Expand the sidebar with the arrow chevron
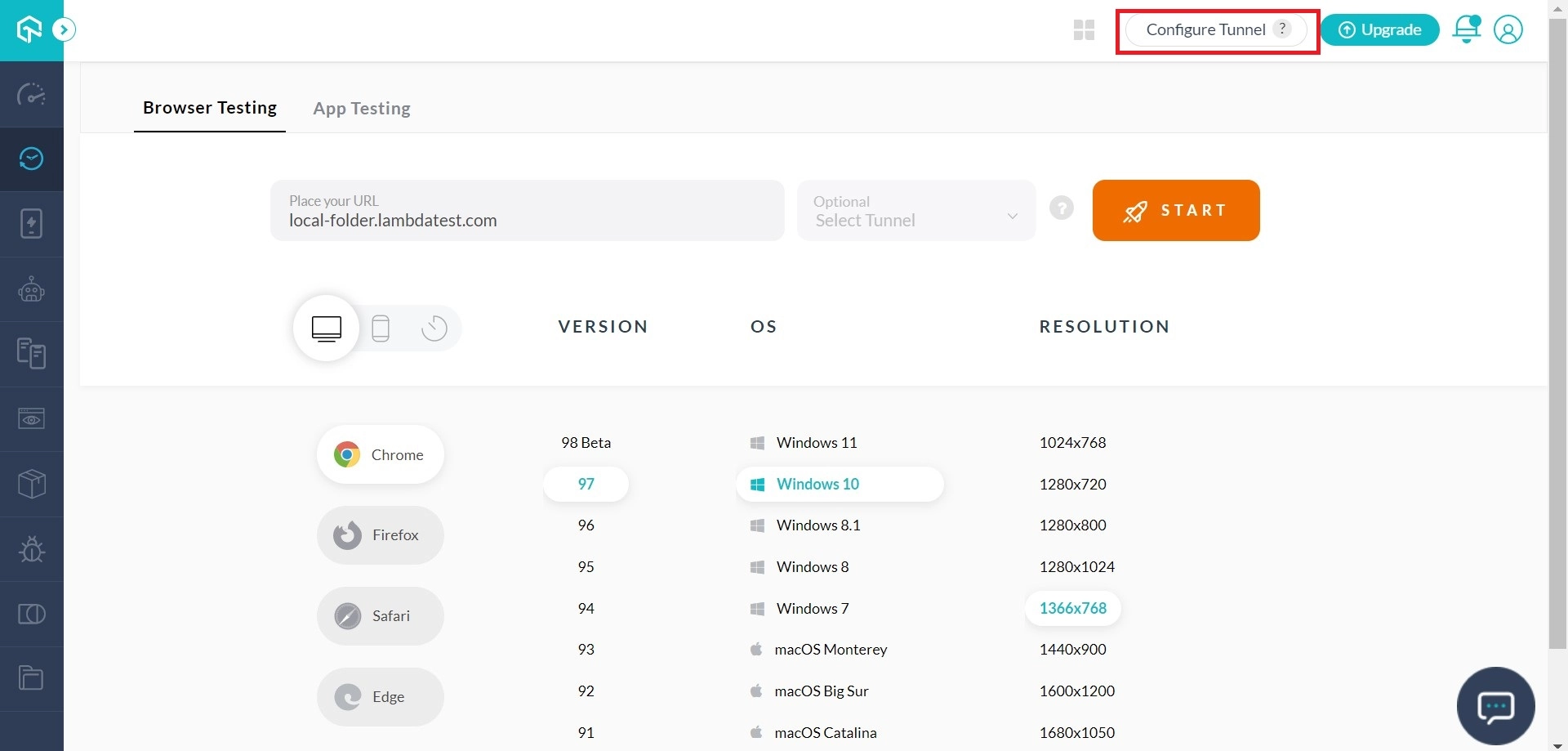The width and height of the screenshot is (1568, 751). pos(64,29)
